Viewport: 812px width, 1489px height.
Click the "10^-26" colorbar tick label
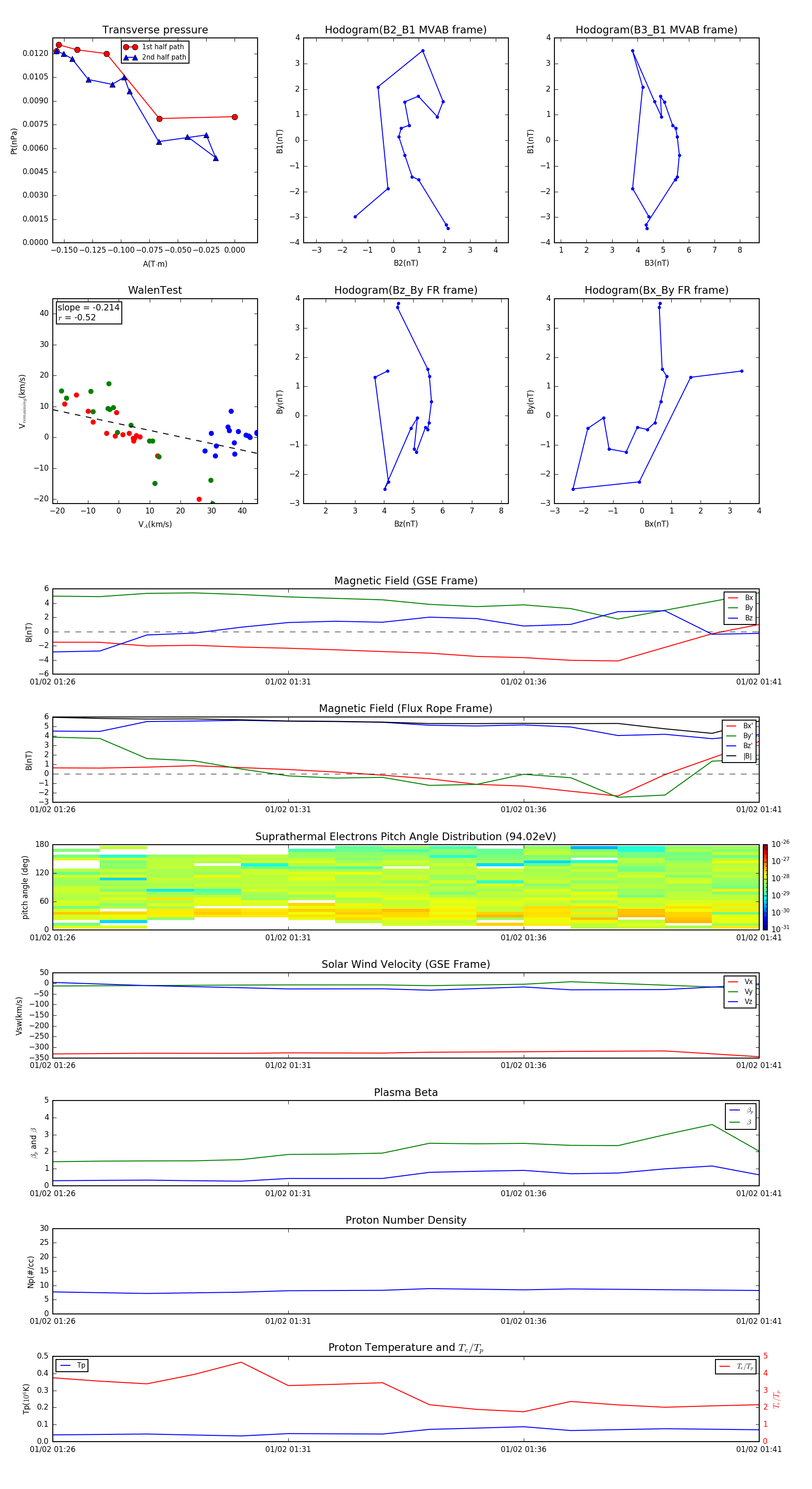click(x=780, y=844)
